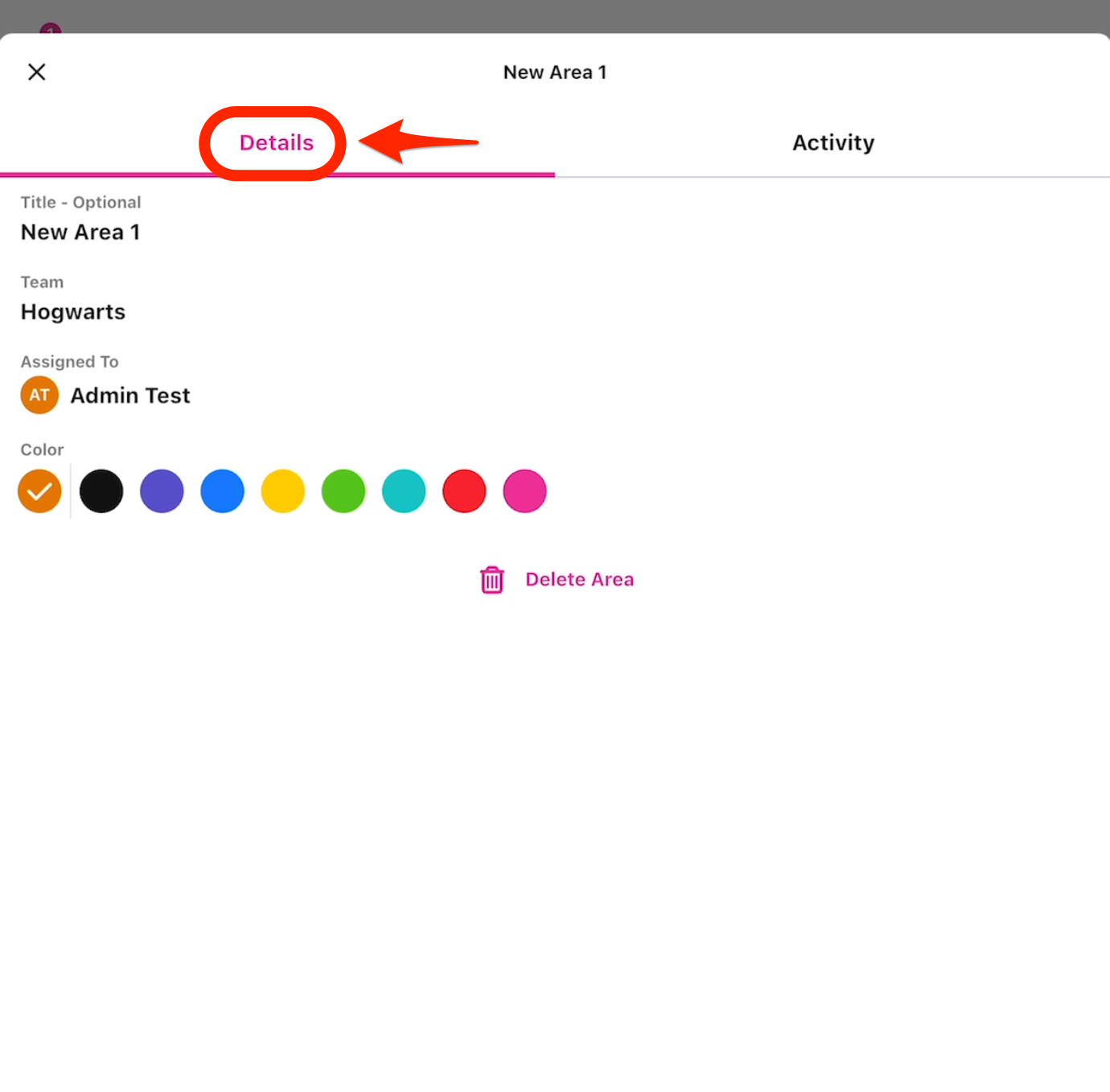This screenshot has height=1092, width=1110.
Task: Click the Title - Optional field label
Action: tap(80, 203)
